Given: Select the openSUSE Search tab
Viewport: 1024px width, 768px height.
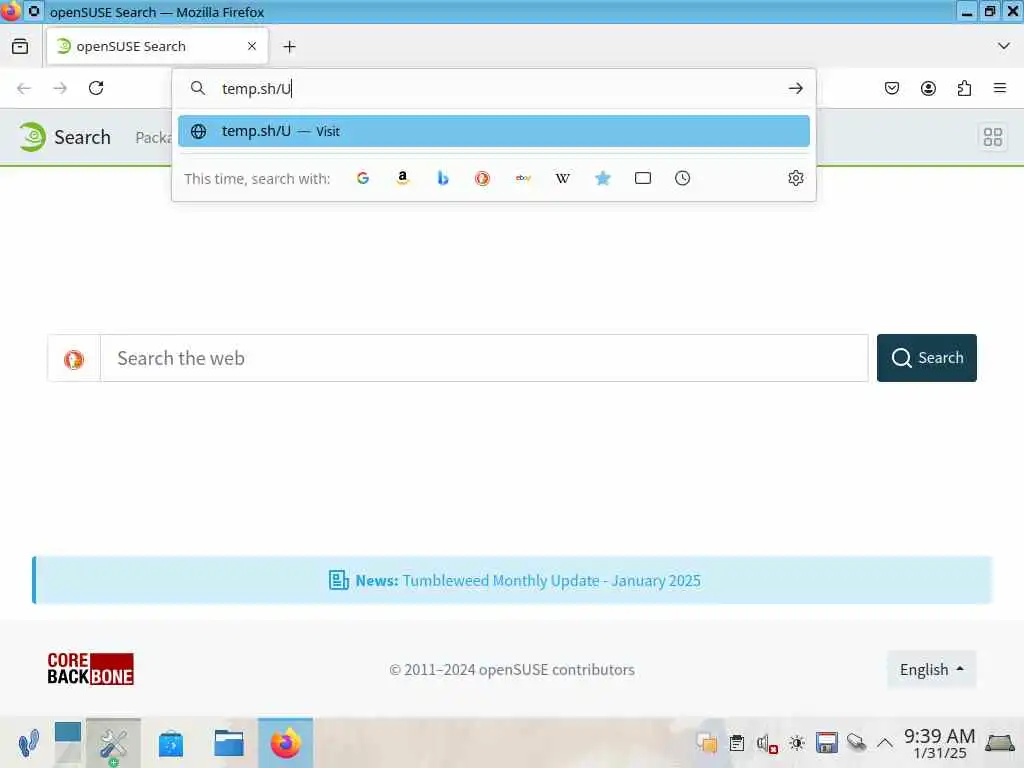Looking at the screenshot, I should click(157, 46).
